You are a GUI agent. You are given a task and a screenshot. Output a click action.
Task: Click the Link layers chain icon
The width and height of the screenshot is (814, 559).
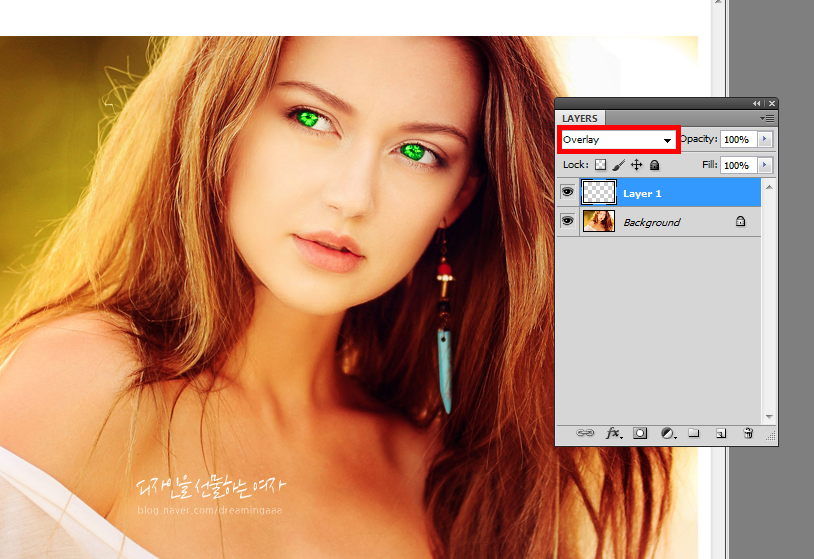click(x=586, y=433)
